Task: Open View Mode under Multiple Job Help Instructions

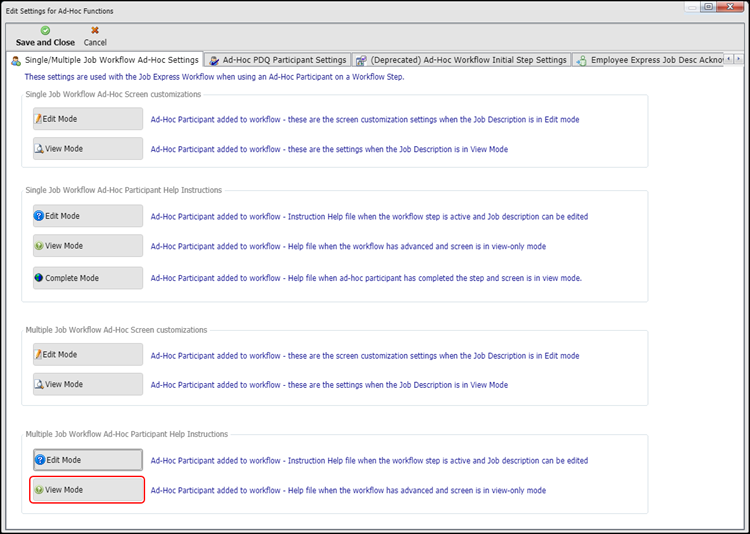Action: (x=88, y=490)
